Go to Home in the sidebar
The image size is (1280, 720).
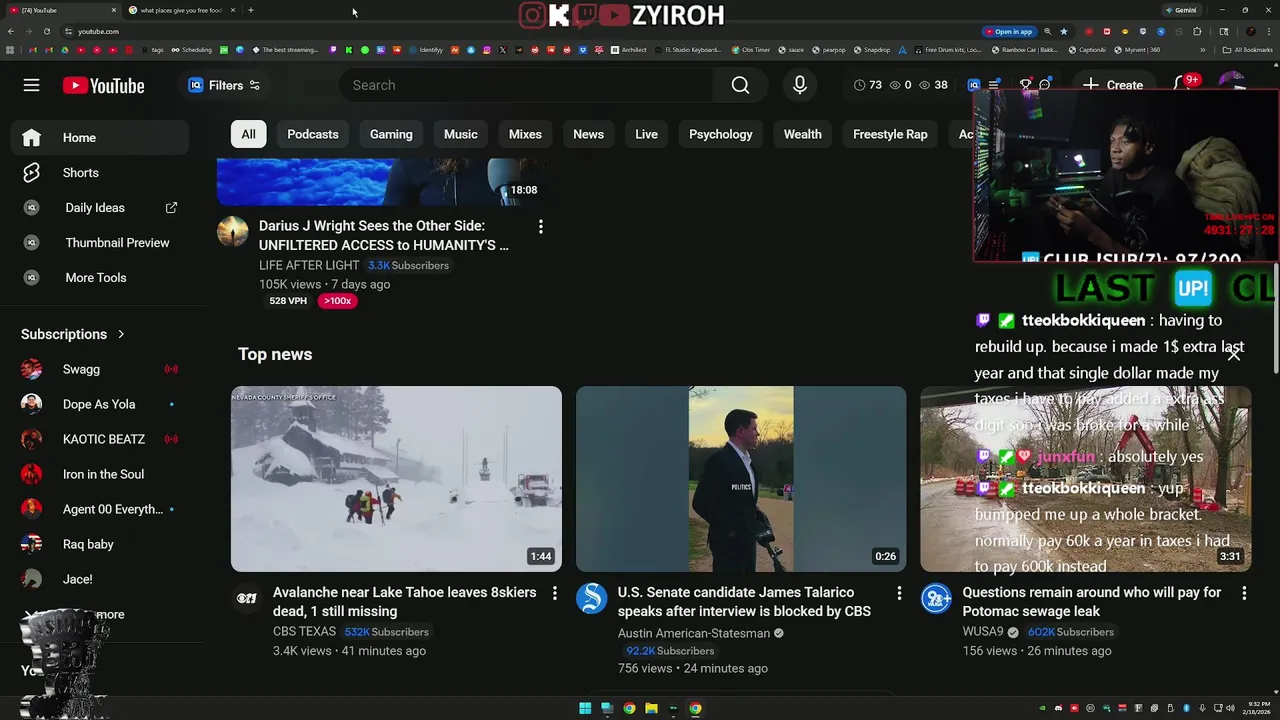point(100,138)
